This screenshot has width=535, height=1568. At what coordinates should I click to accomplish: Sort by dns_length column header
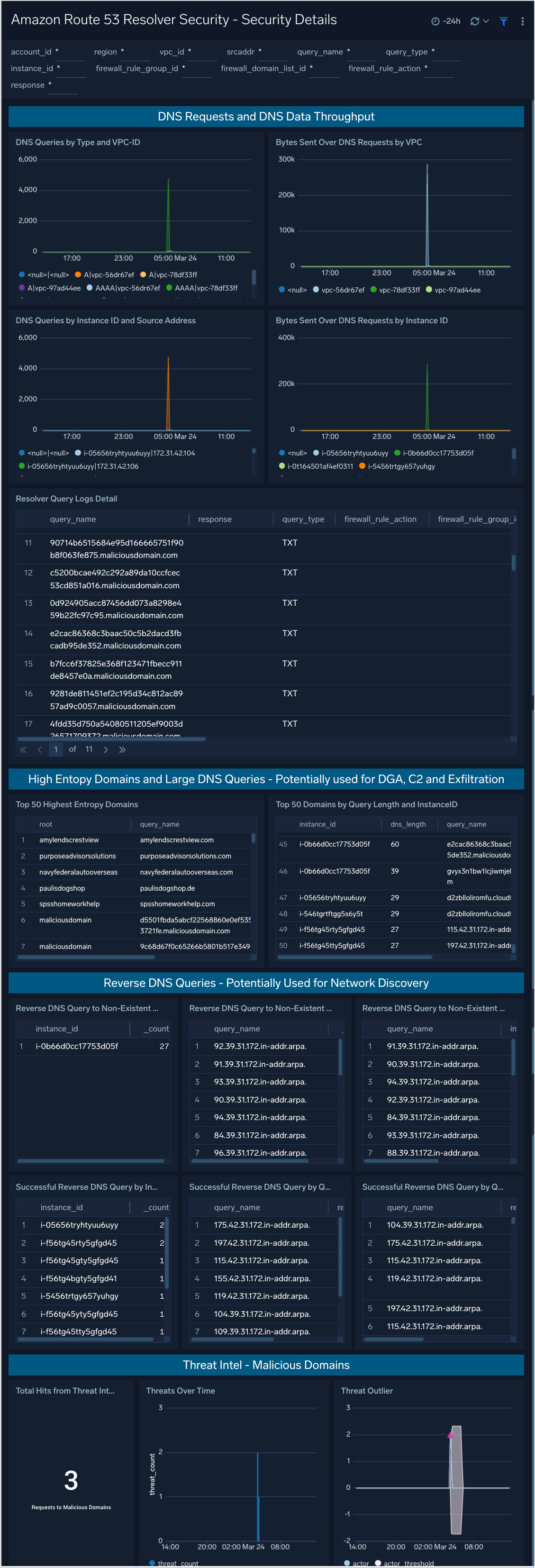[408, 824]
